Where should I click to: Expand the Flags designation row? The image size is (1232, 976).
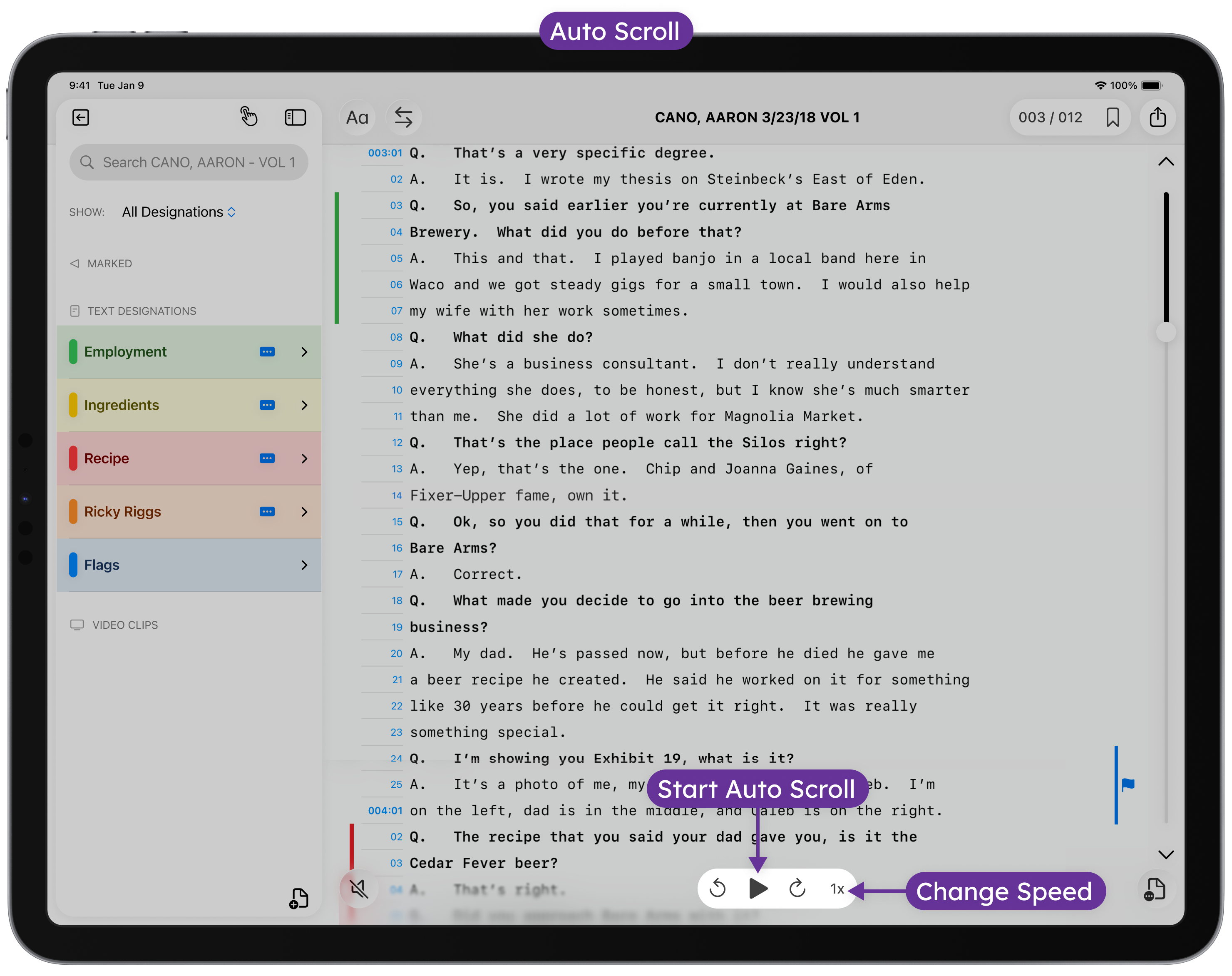pyautogui.click(x=304, y=565)
